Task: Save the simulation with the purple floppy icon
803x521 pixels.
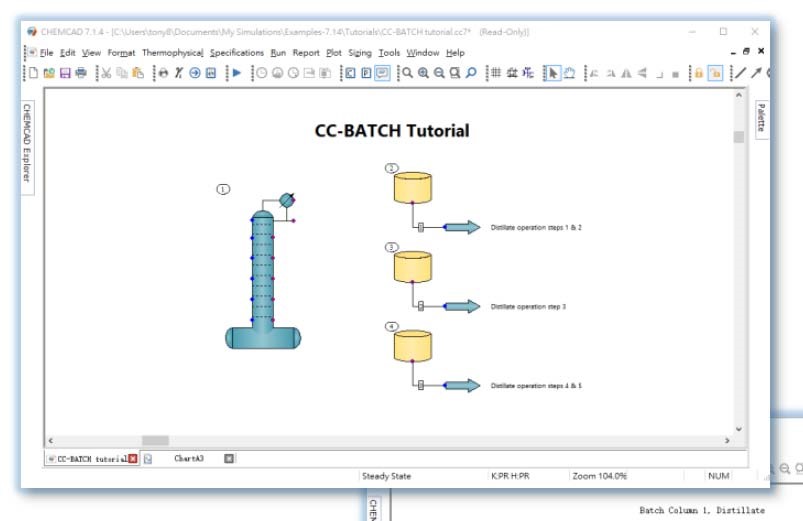Action: pos(65,73)
